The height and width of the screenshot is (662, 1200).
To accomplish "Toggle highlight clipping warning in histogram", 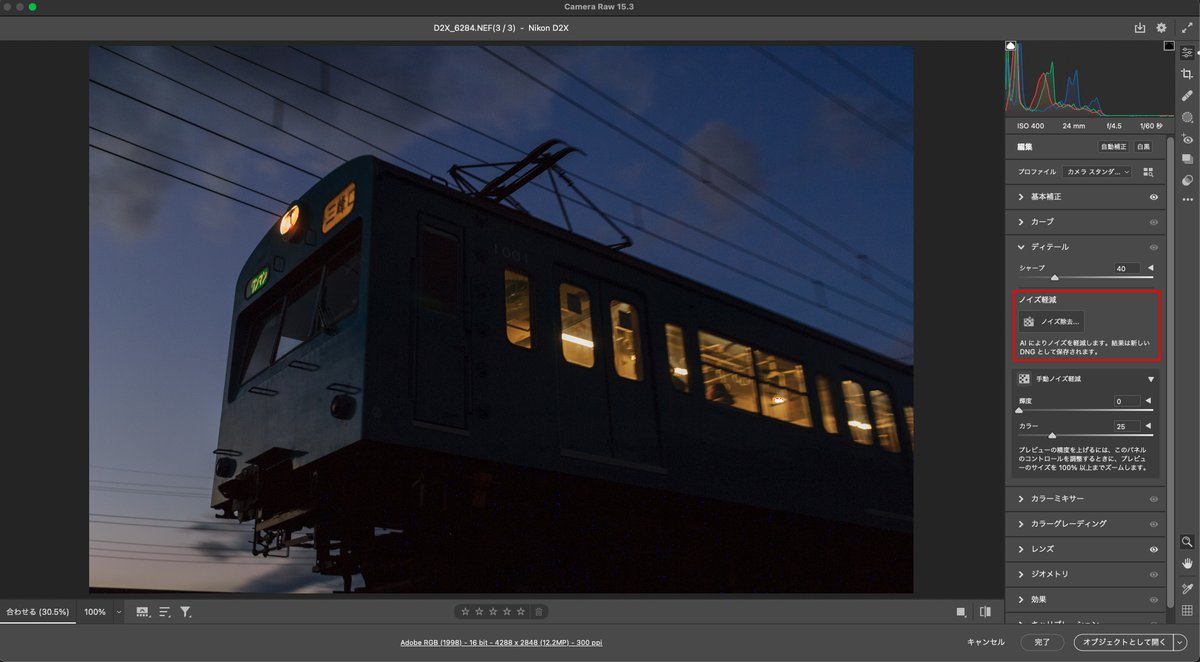I will coord(1169,46).
